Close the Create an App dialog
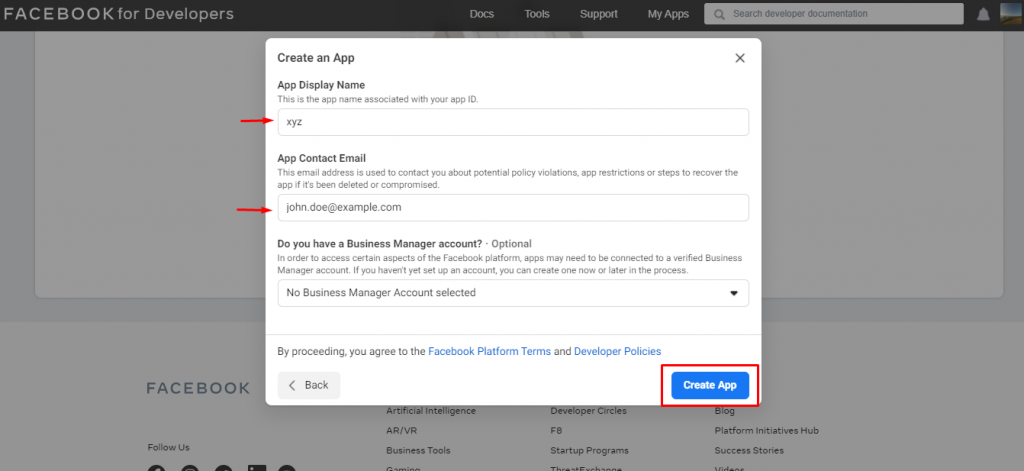Screen dimensions: 1024x471 point(740,58)
